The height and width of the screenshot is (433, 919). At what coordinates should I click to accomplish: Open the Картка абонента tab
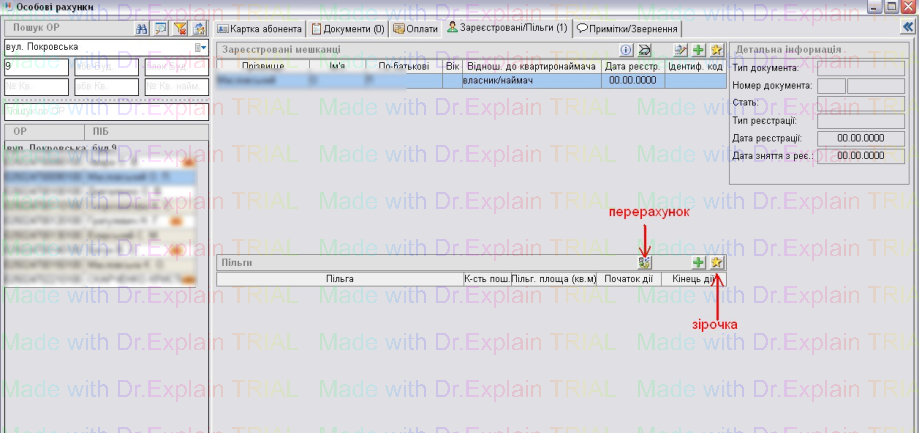pyautogui.click(x=260, y=29)
